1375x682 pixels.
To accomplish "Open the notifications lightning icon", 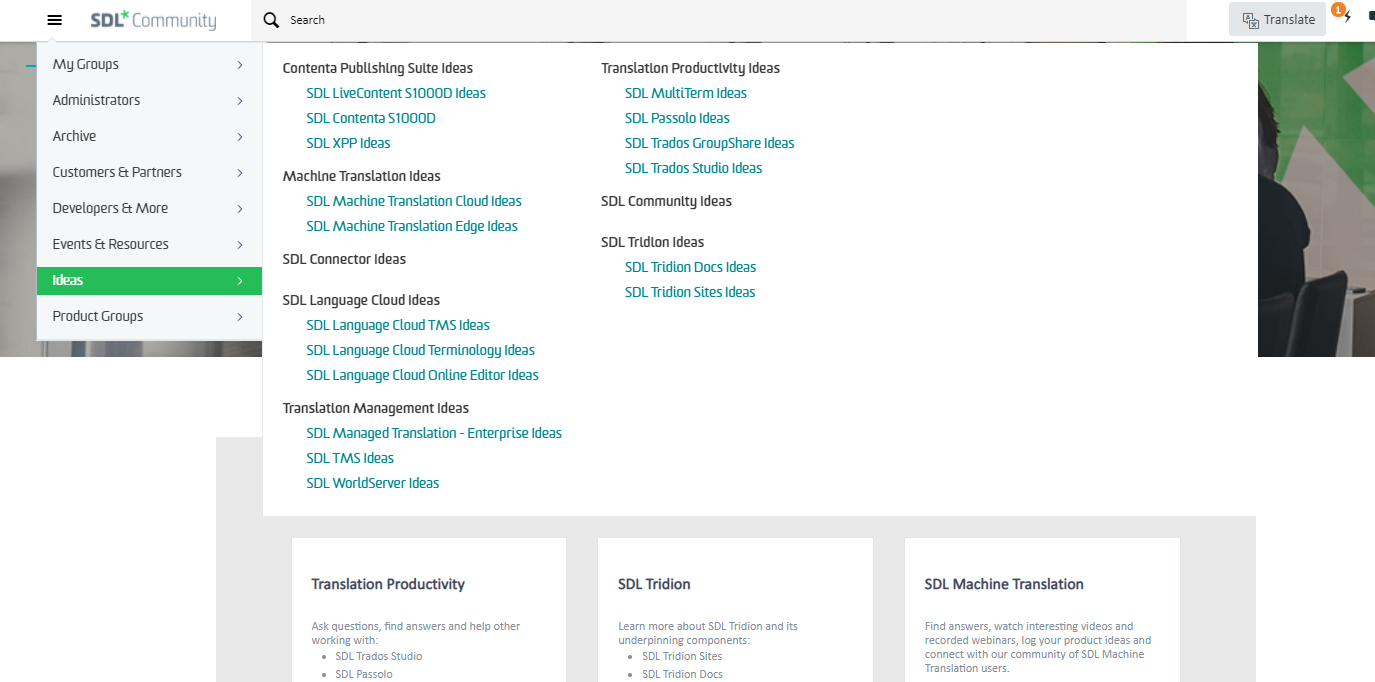I will (x=1347, y=18).
